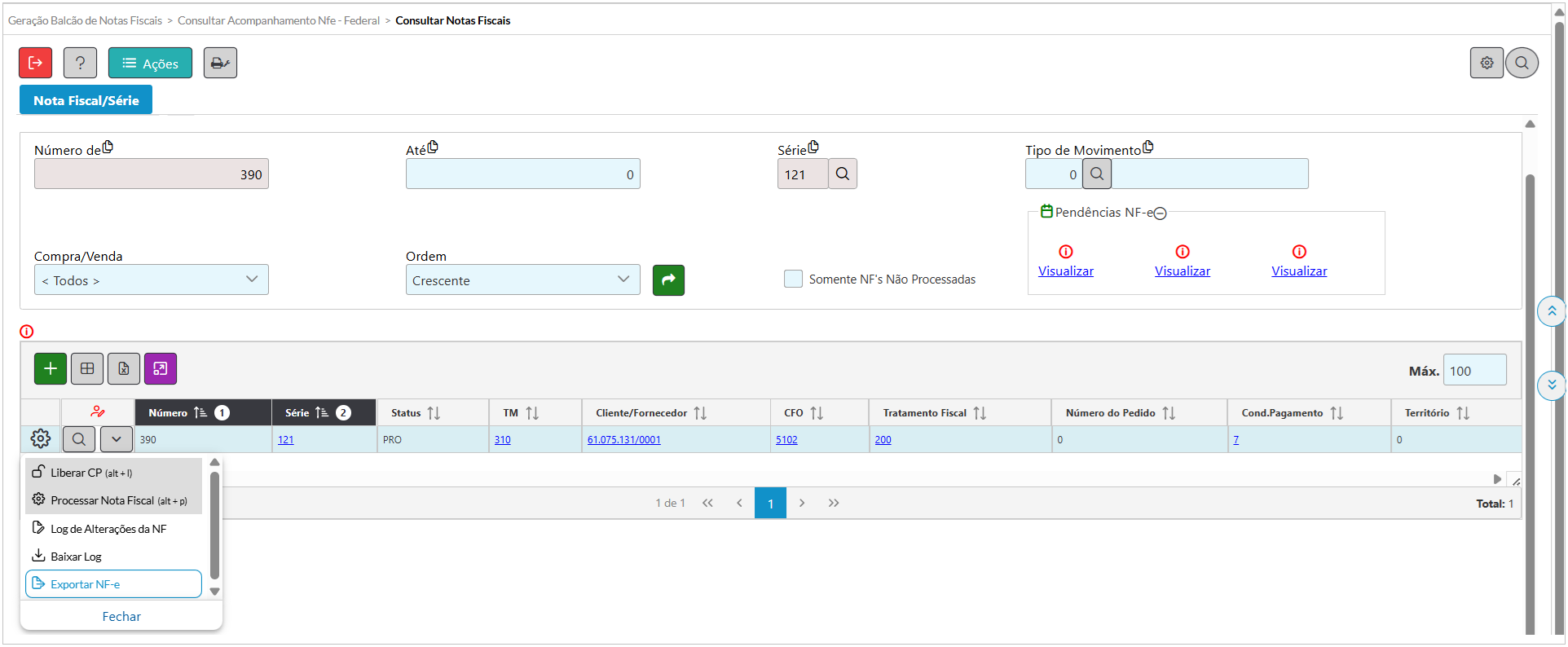The width and height of the screenshot is (1568, 647).
Task: Sort table by Status column
Action: (434, 413)
